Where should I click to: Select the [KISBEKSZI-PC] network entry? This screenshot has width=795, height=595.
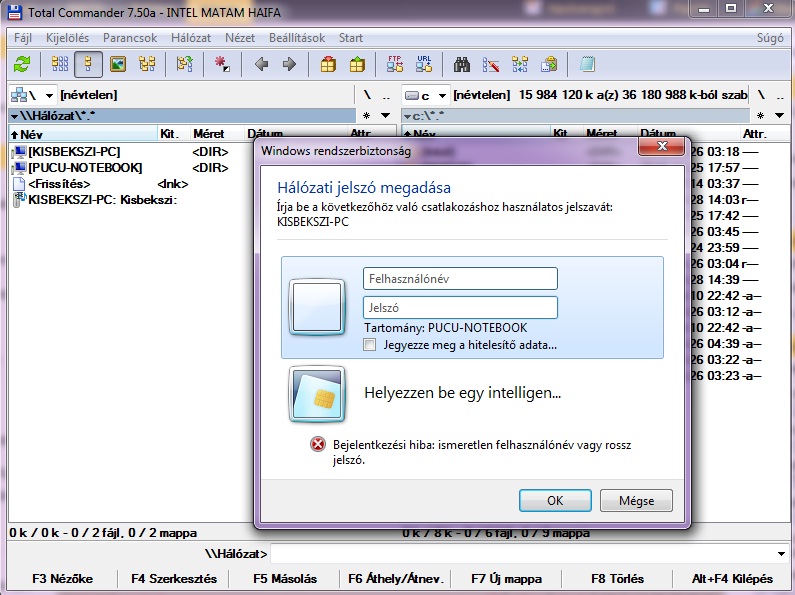[x=74, y=152]
